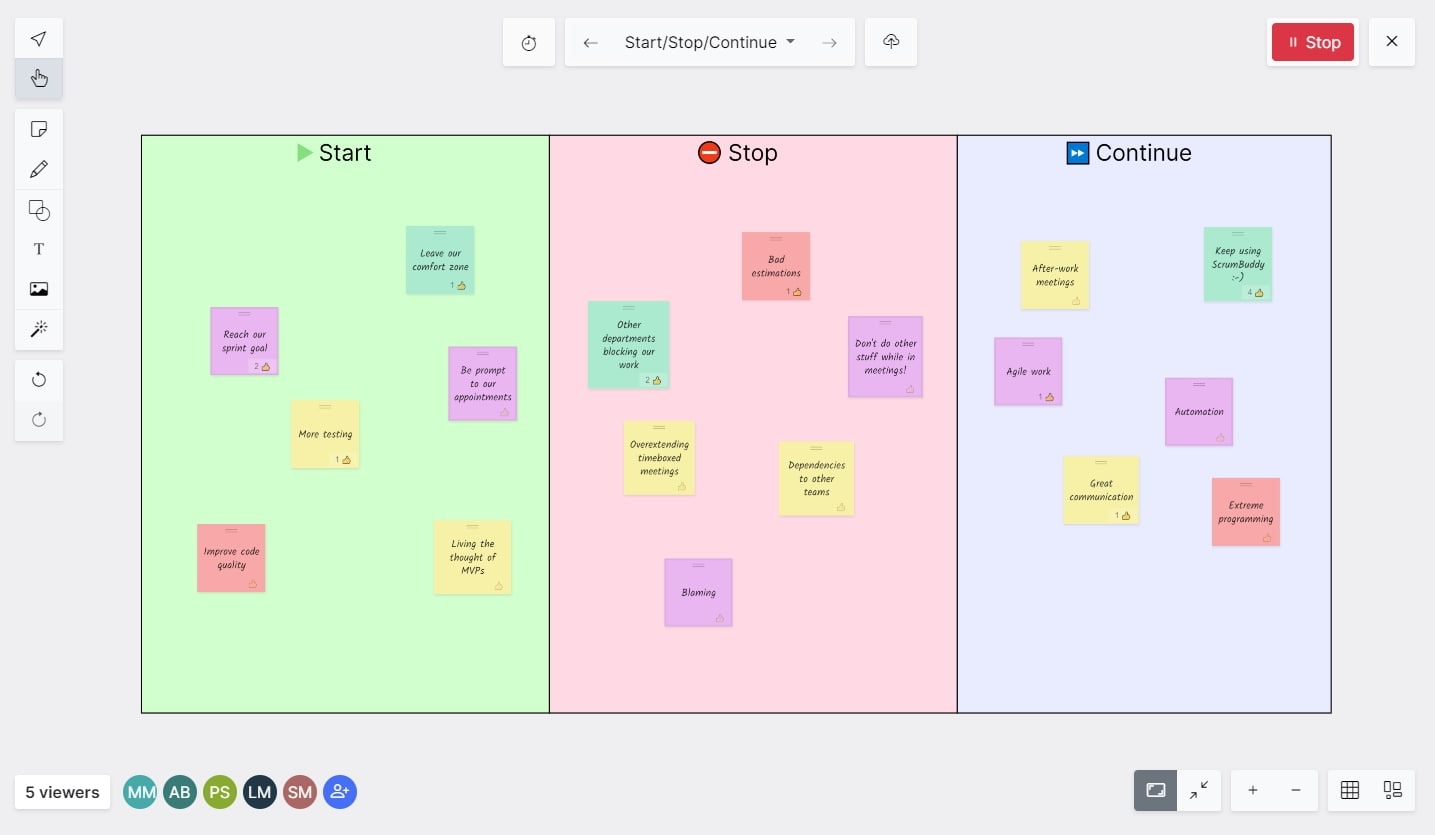This screenshot has height=835, width=1435.
Task: Switch on the layout arrangement view
Action: tap(1392, 790)
